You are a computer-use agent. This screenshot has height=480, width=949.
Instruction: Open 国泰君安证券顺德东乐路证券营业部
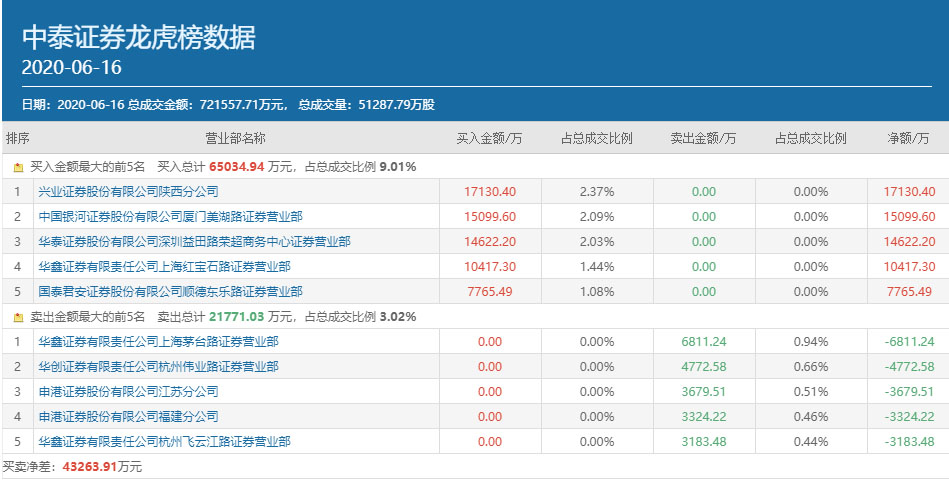pos(170,291)
